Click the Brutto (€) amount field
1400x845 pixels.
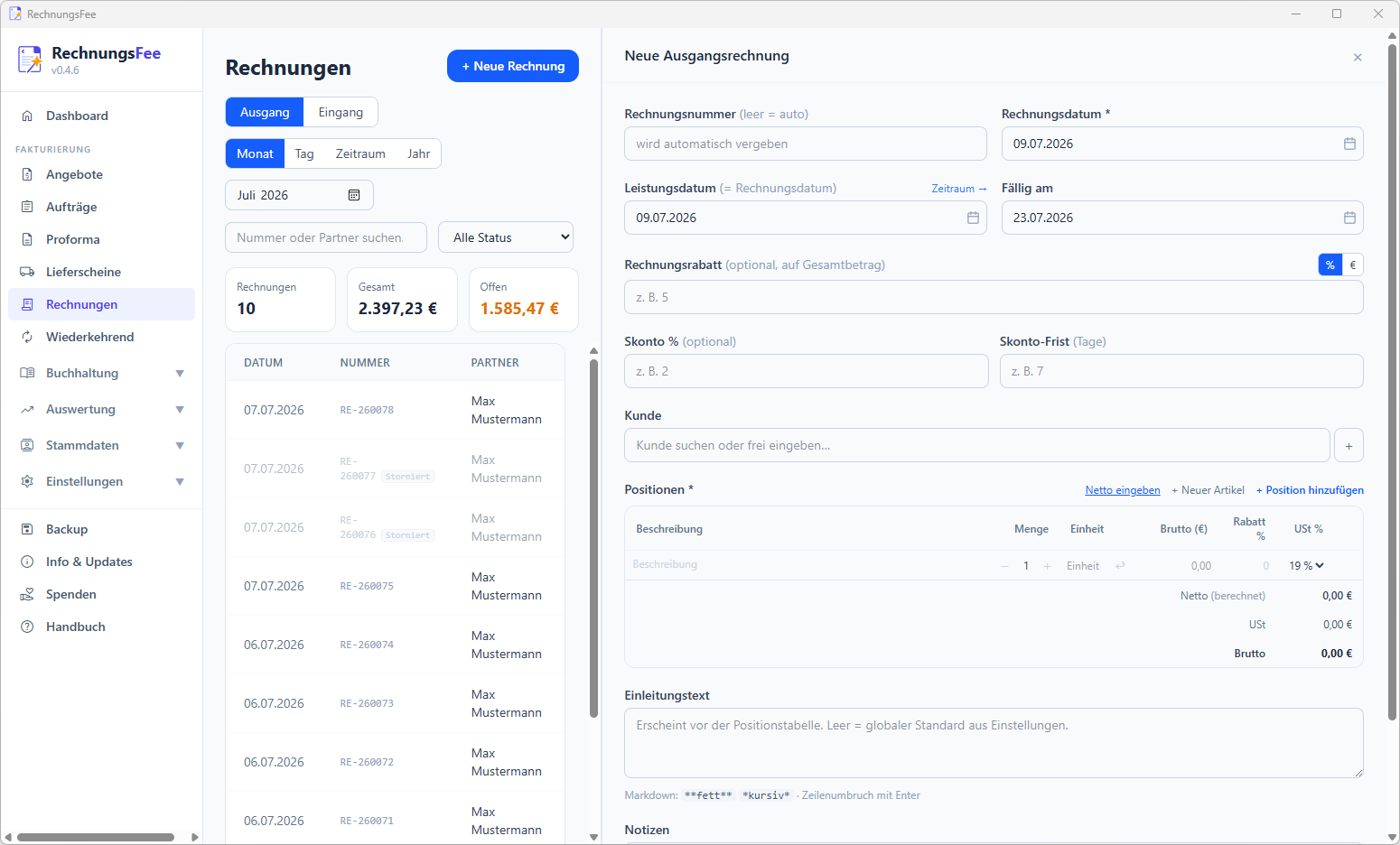coord(1183,566)
